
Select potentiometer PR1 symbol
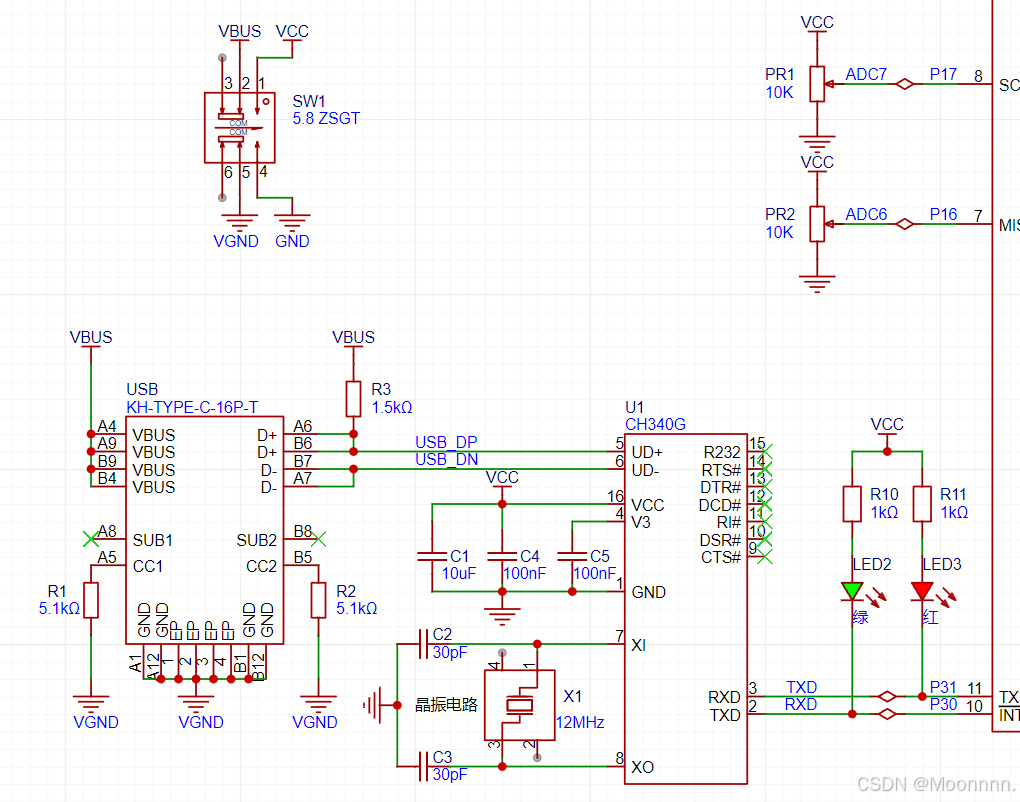point(818,84)
